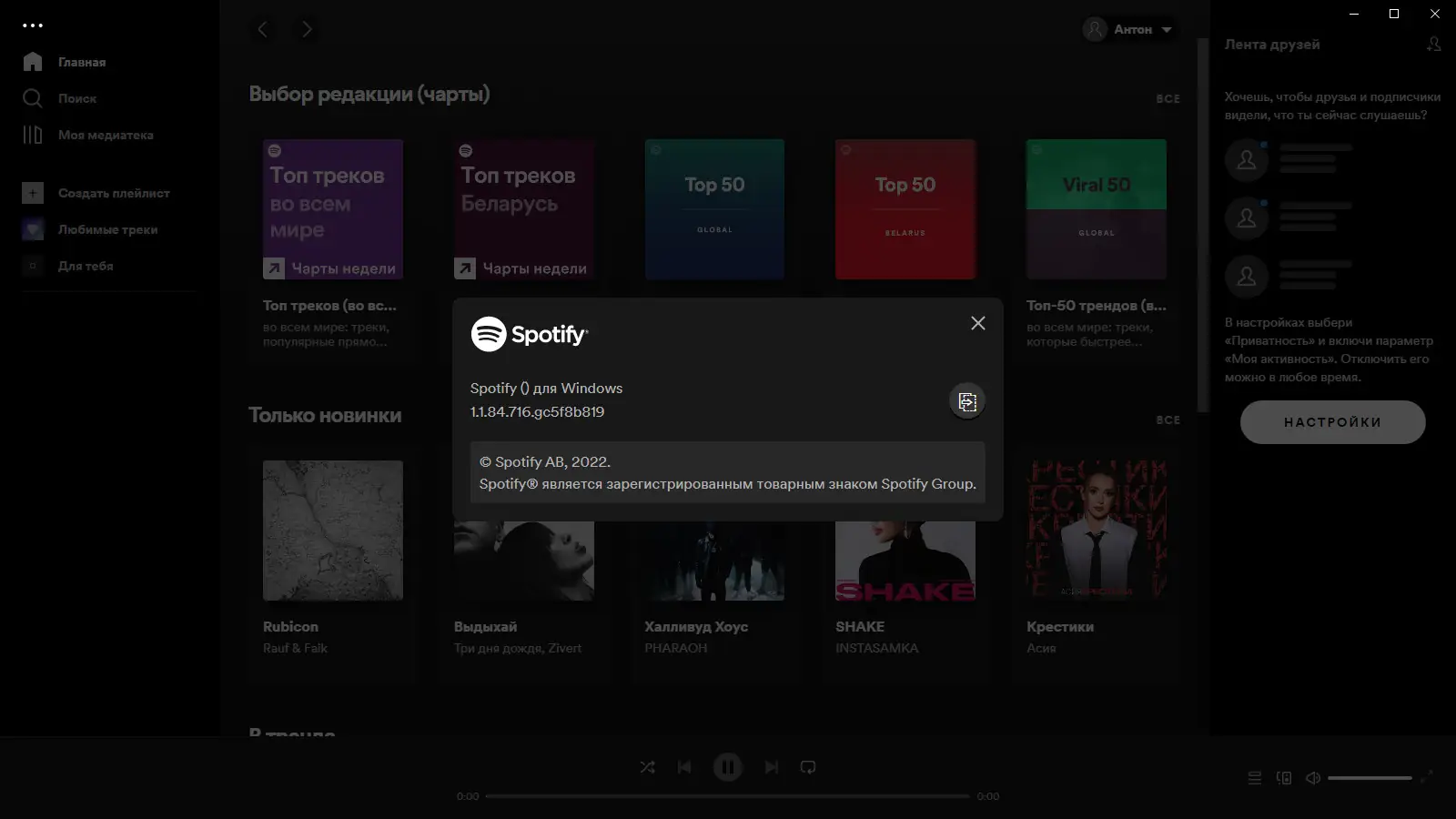Navigate back with left arrow

[263, 29]
